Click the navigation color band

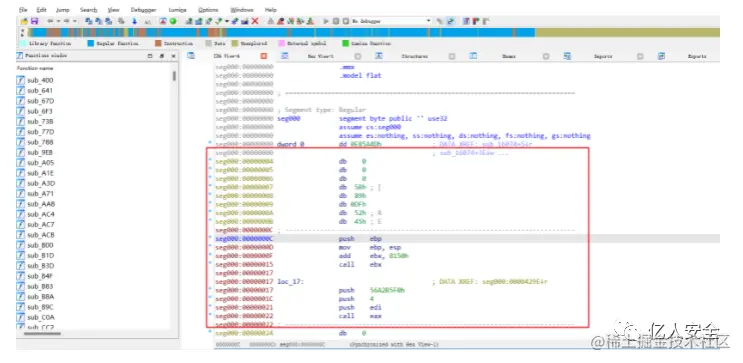(373, 32)
